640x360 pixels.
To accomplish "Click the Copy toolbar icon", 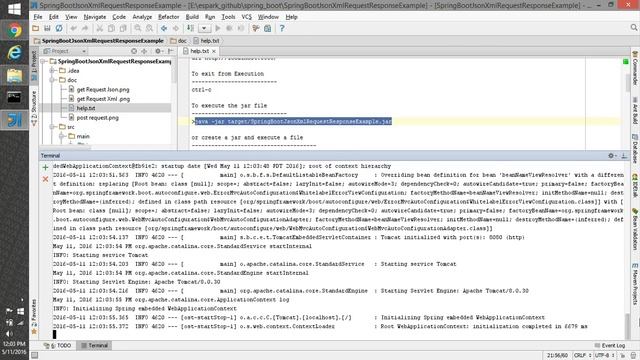I will point(111,28).
